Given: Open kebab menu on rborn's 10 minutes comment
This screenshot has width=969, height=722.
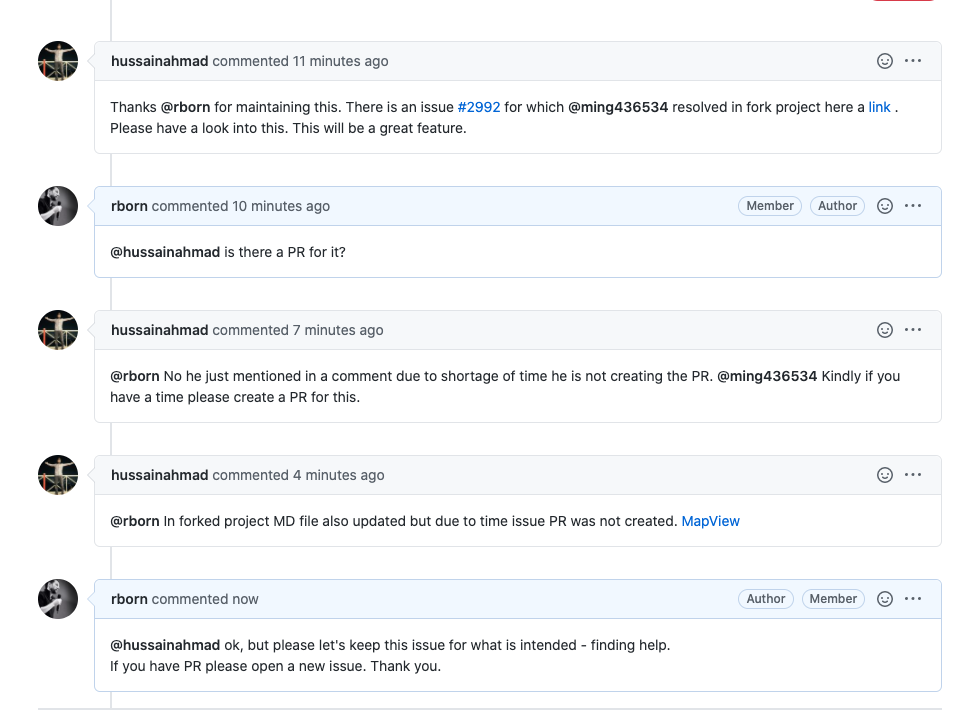Looking at the screenshot, I should tap(913, 206).
